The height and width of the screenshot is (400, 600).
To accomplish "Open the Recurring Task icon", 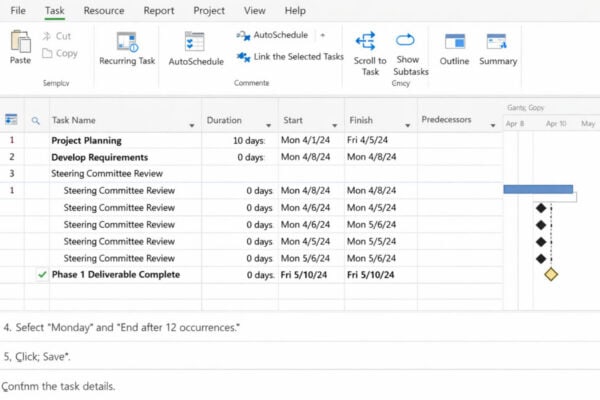I will coord(127,42).
